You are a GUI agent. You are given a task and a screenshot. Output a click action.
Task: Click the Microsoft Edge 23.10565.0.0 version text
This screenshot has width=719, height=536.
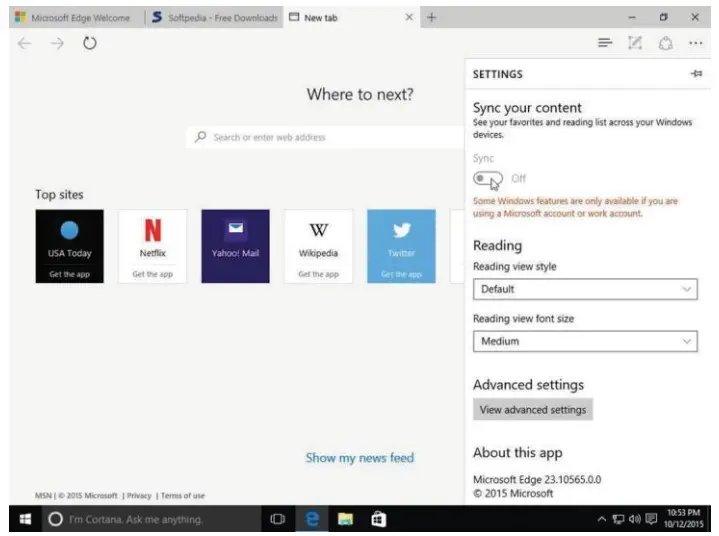coord(537,480)
